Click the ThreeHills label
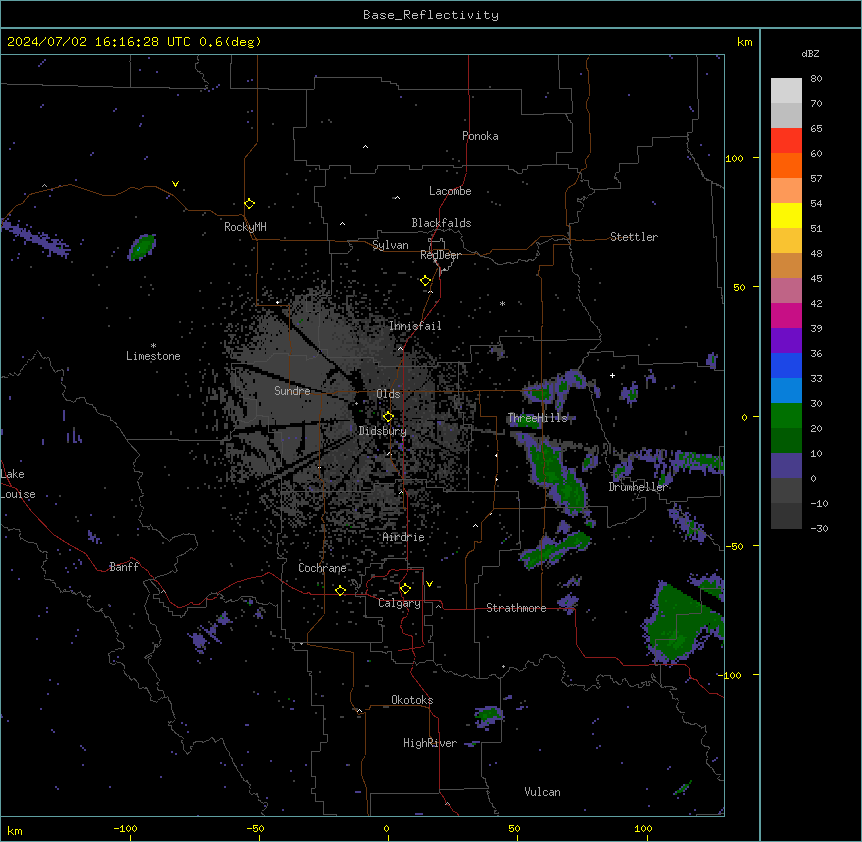Viewport: 862px width, 842px height. pos(538,418)
